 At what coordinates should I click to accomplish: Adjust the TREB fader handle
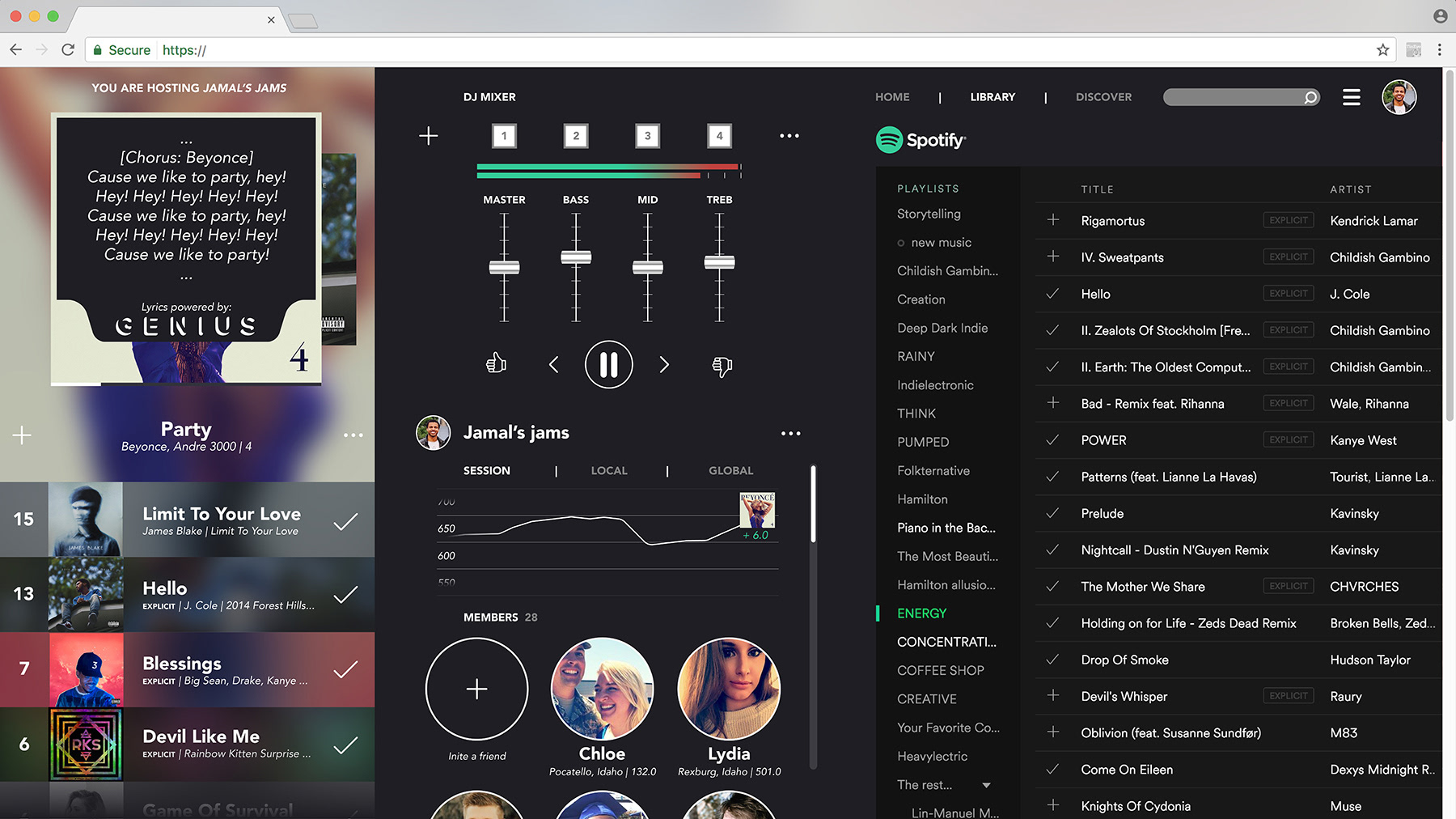coord(719,261)
